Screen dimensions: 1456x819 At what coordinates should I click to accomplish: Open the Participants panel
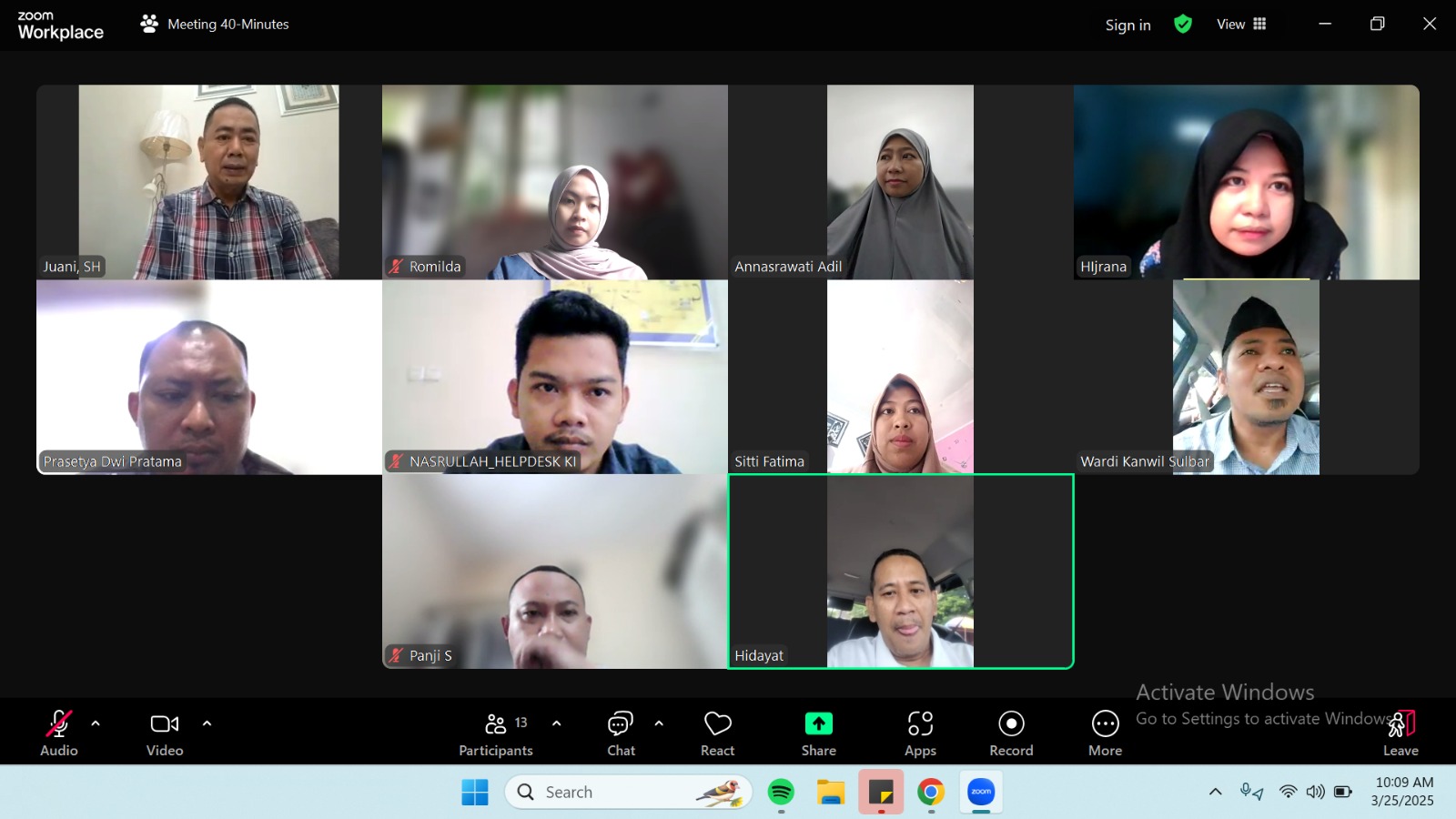496,732
